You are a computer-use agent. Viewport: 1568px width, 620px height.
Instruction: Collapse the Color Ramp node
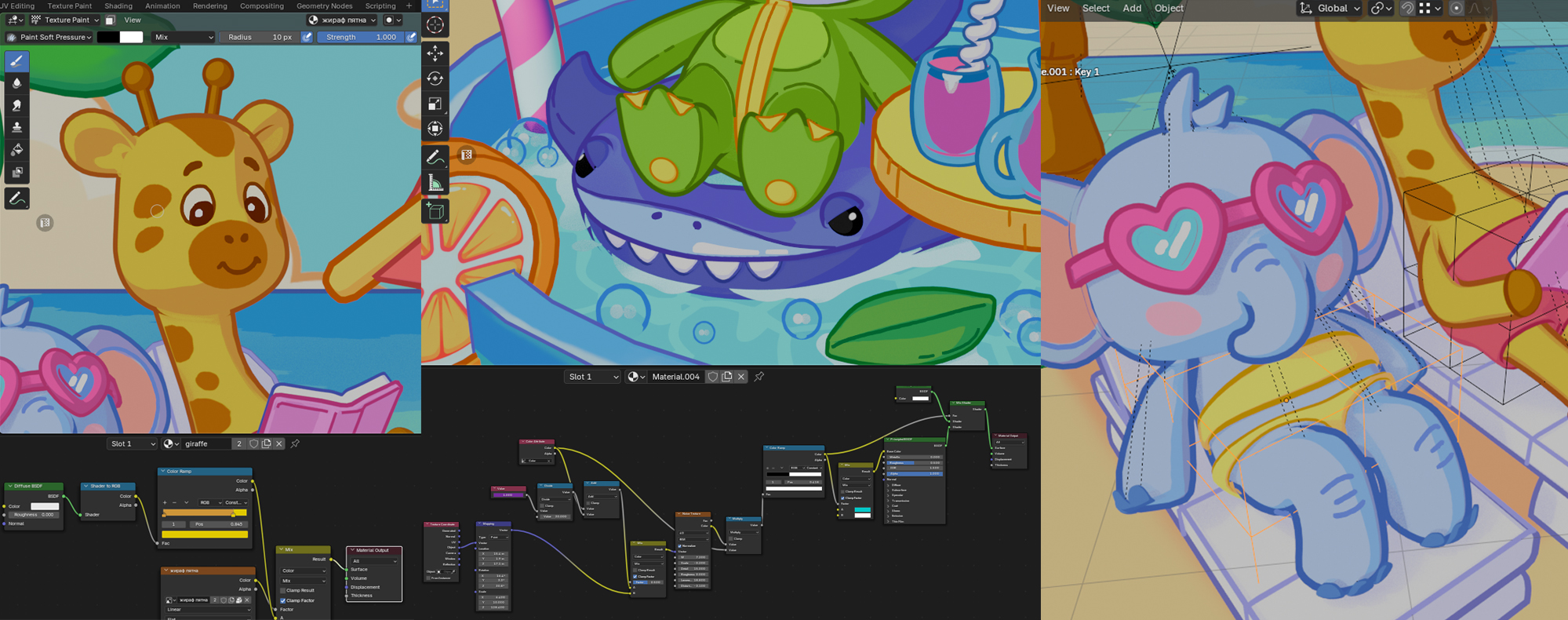[163, 472]
